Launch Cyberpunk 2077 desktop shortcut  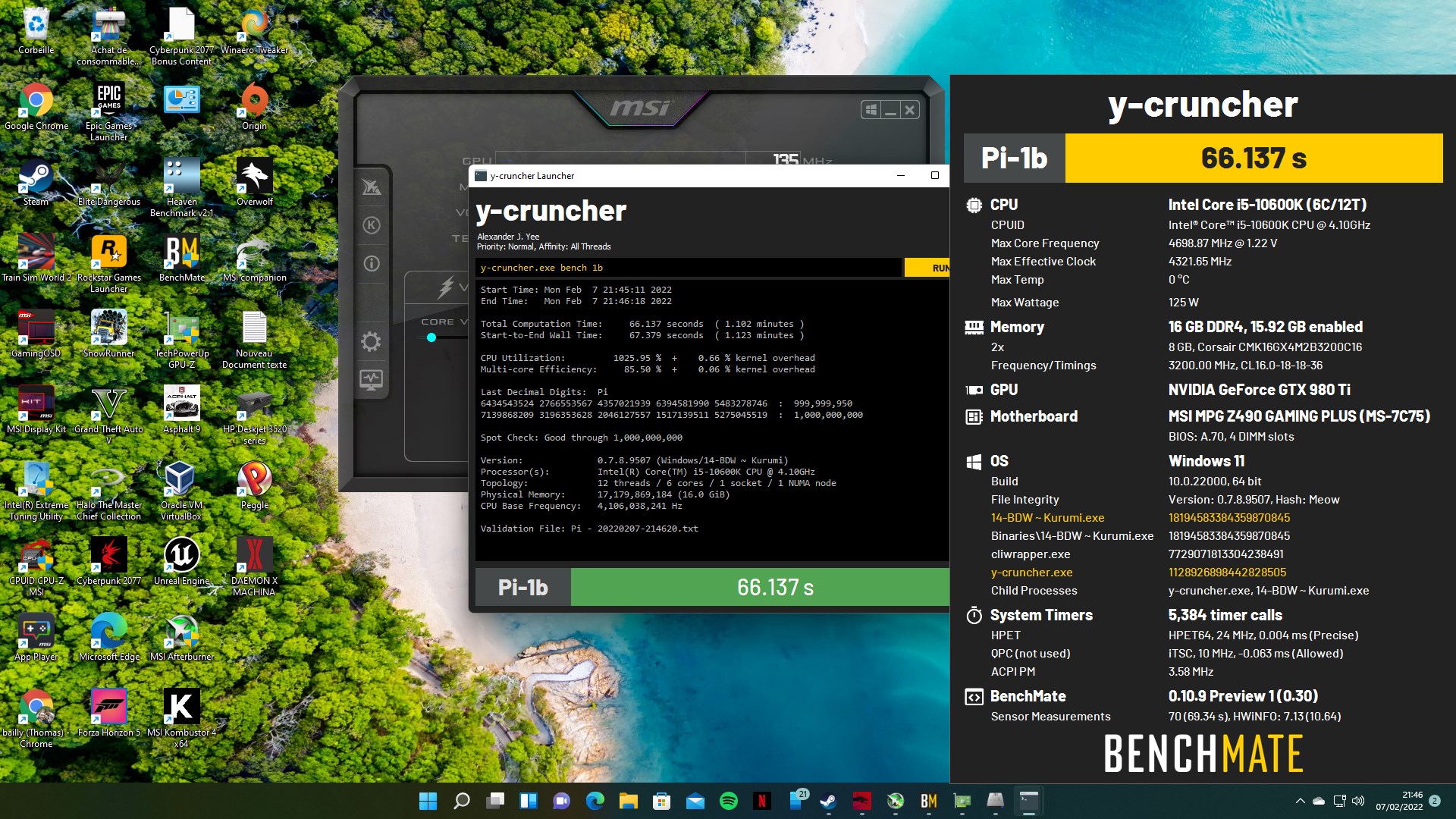[x=108, y=562]
